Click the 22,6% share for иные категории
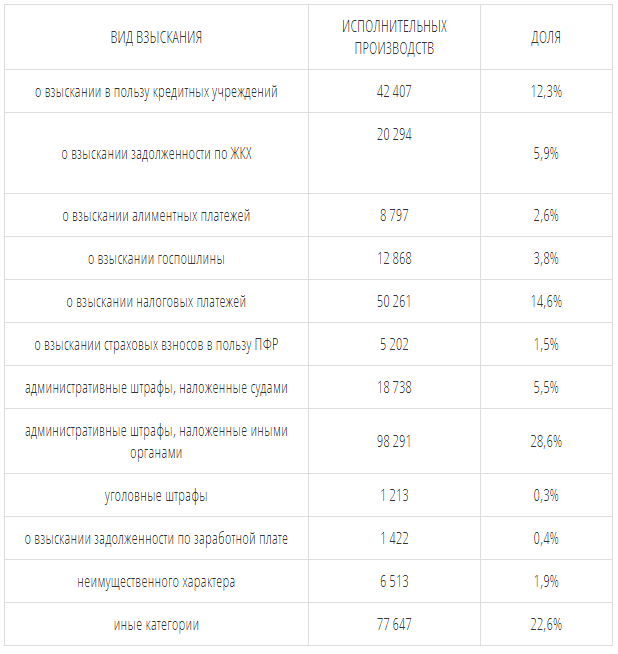This screenshot has width=618, height=654. [546, 624]
